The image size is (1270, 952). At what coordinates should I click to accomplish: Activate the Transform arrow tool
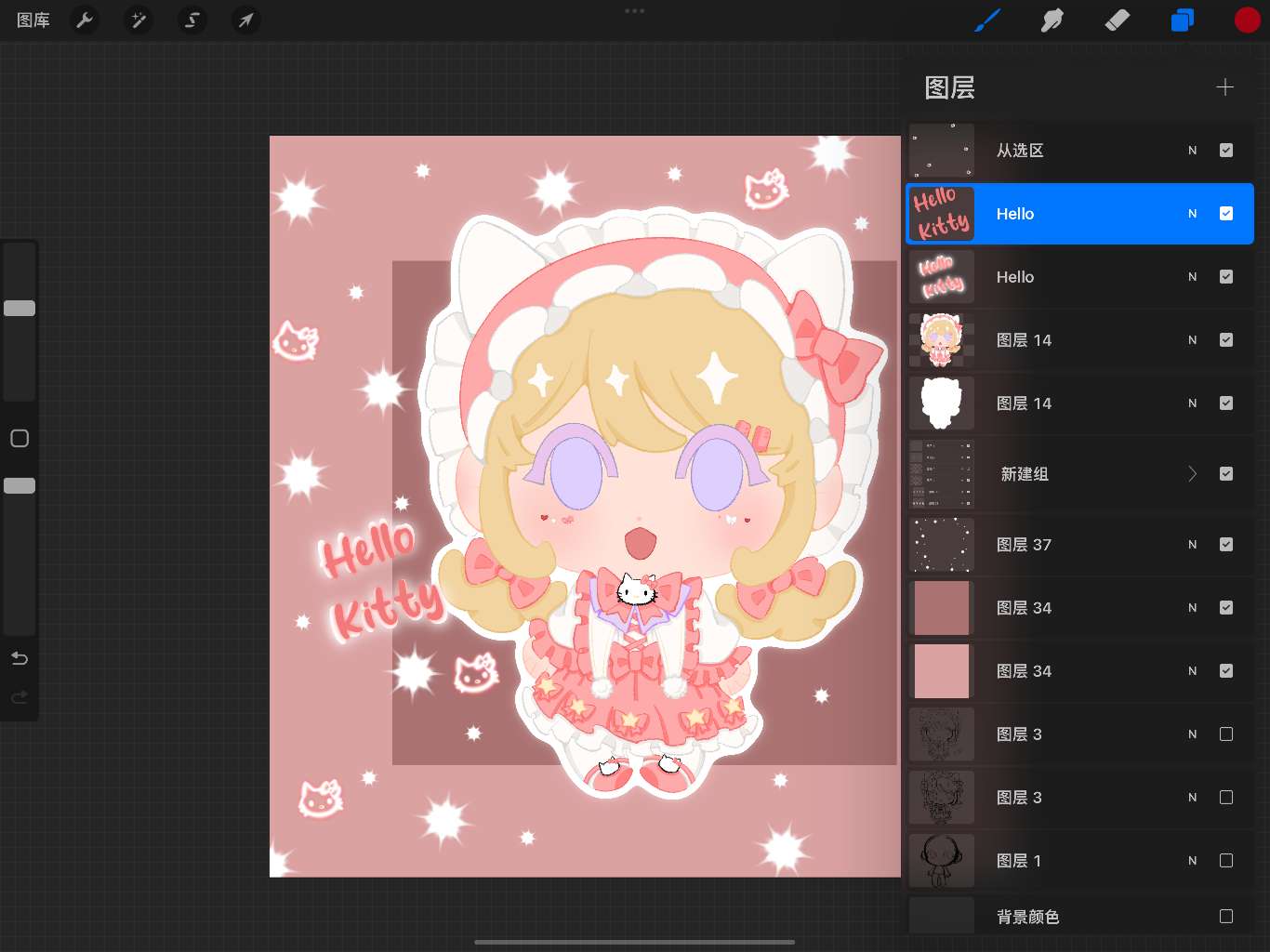tap(245, 20)
